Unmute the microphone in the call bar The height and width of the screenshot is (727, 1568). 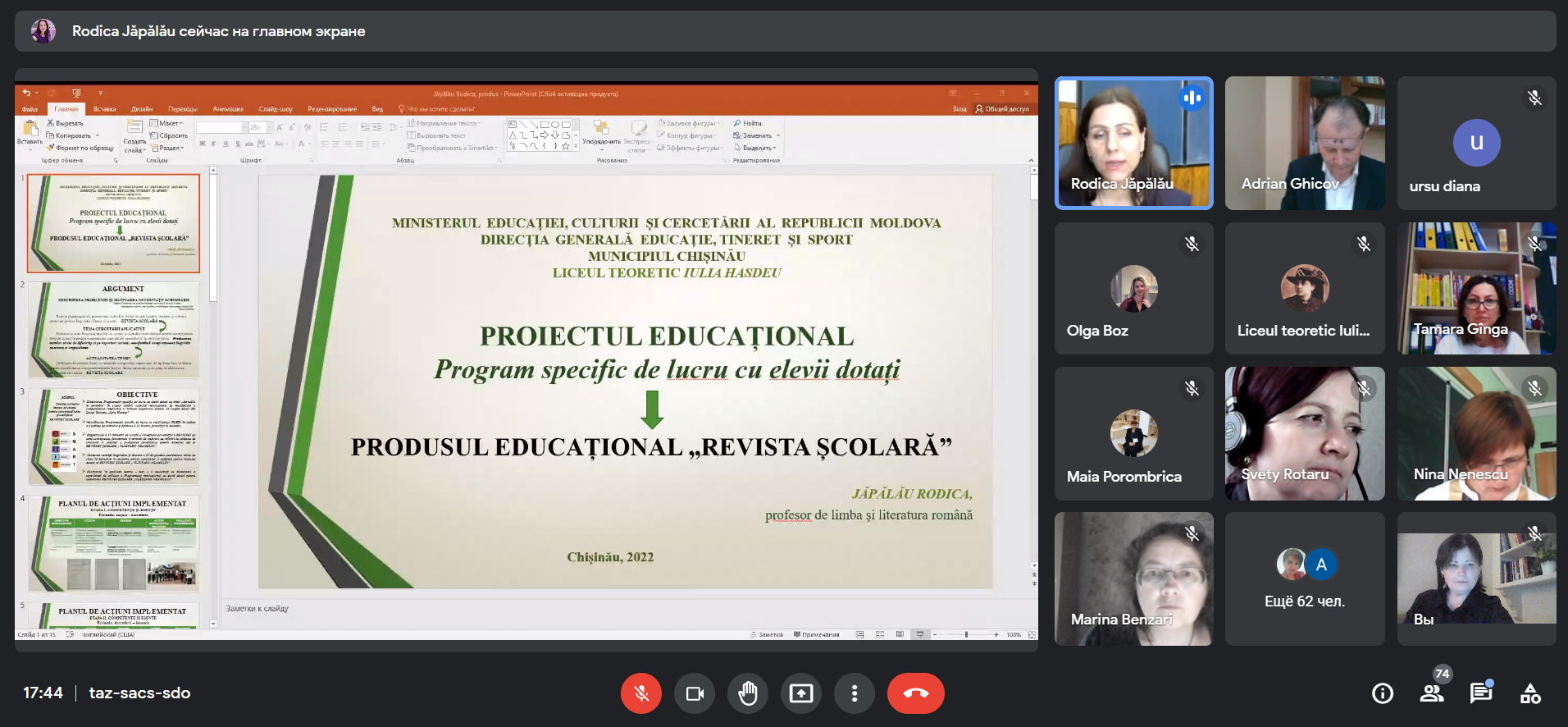[x=640, y=693]
